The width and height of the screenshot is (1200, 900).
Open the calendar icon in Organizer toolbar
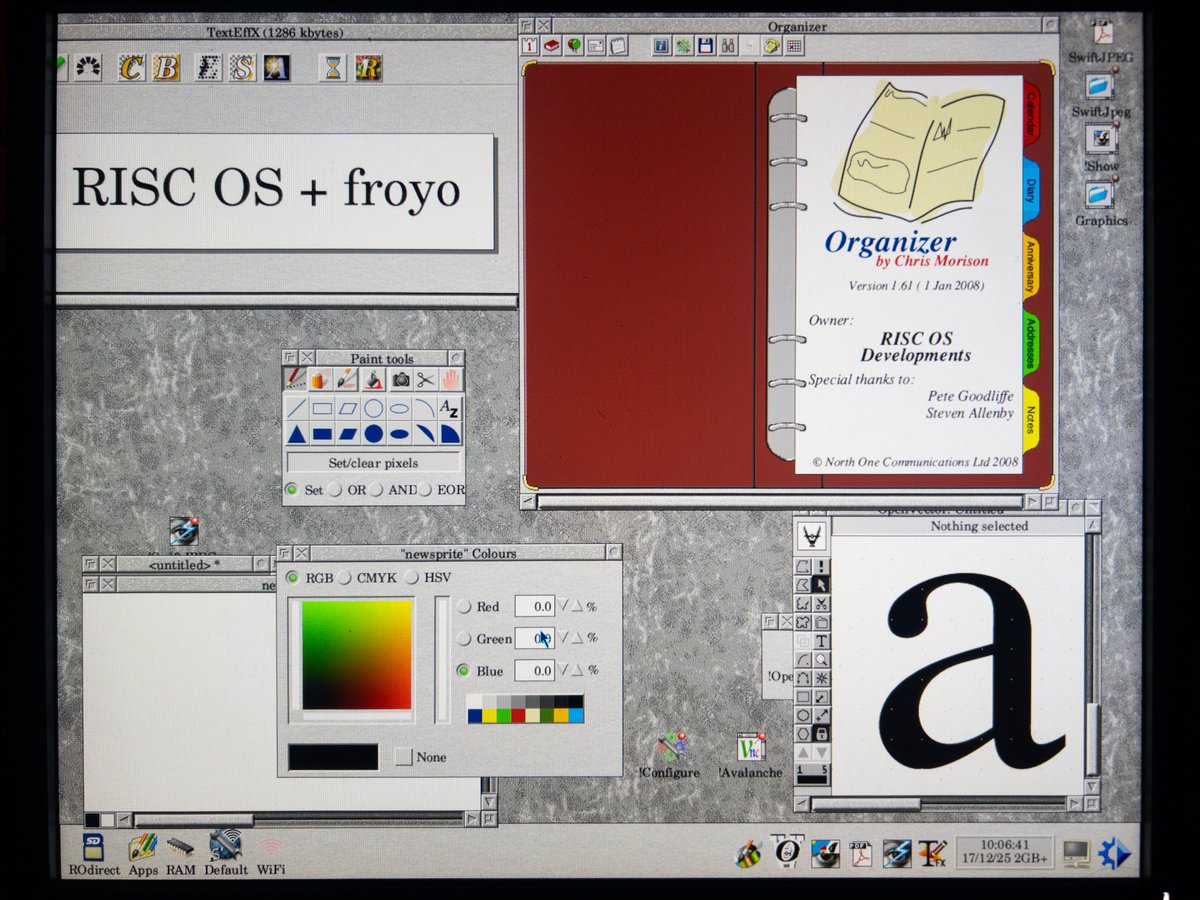530,46
